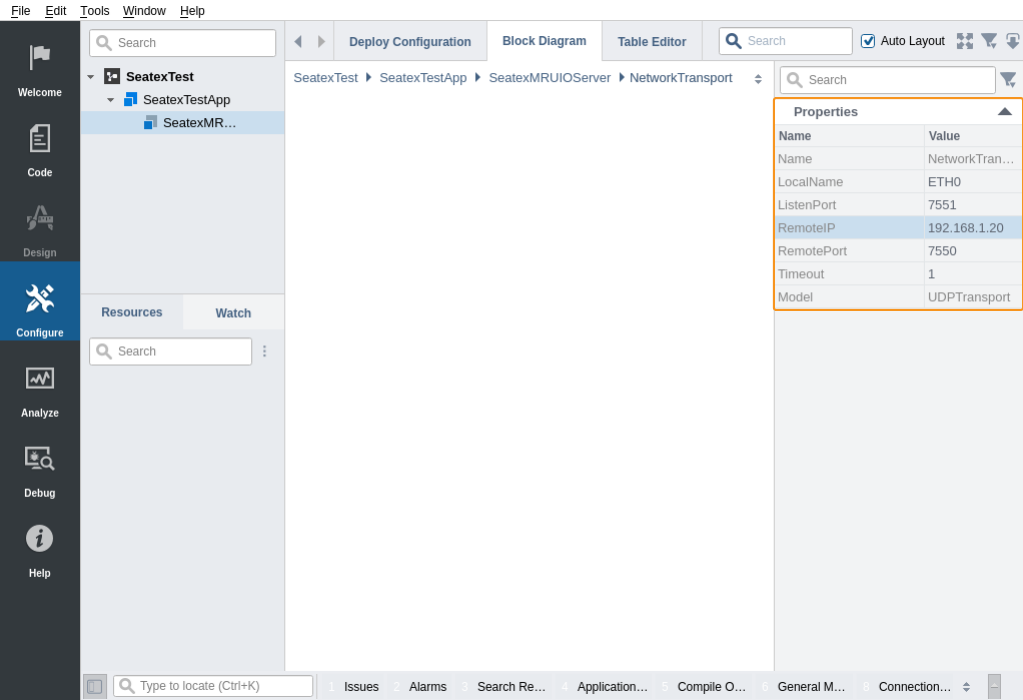Switch to the Code view
Screen dimensions: 1023x700
(x=39, y=147)
